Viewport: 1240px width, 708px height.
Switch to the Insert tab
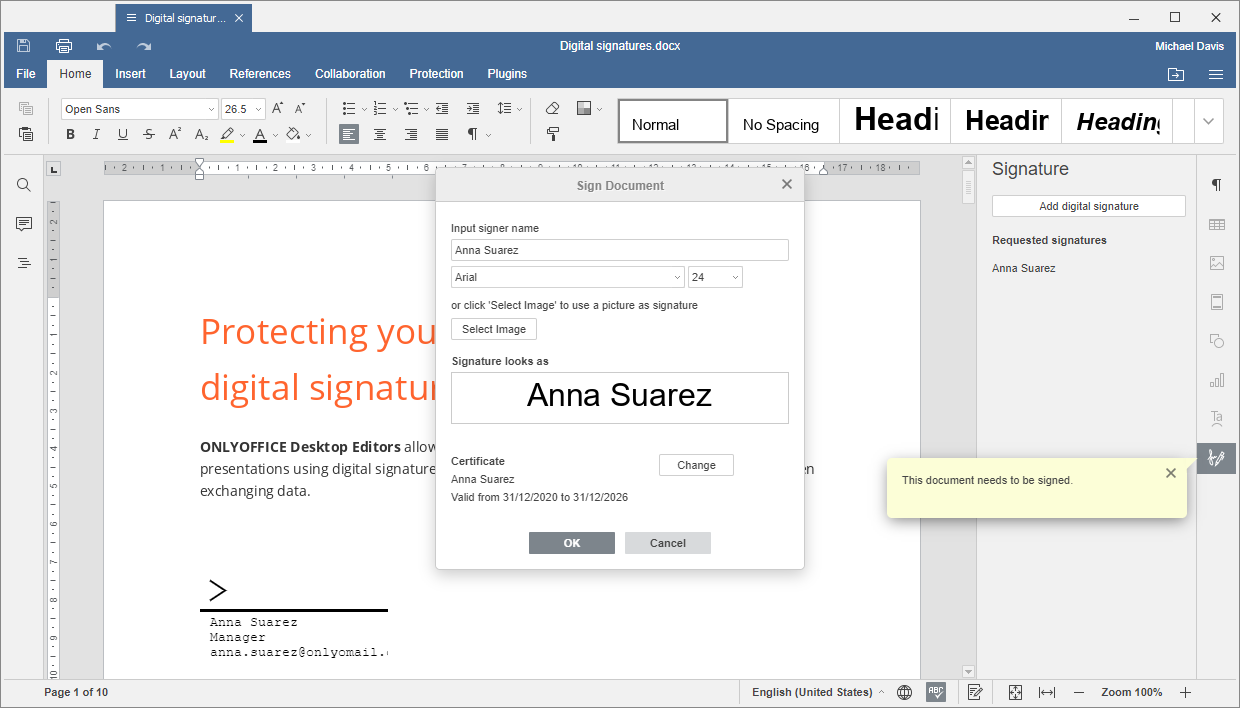(x=130, y=74)
